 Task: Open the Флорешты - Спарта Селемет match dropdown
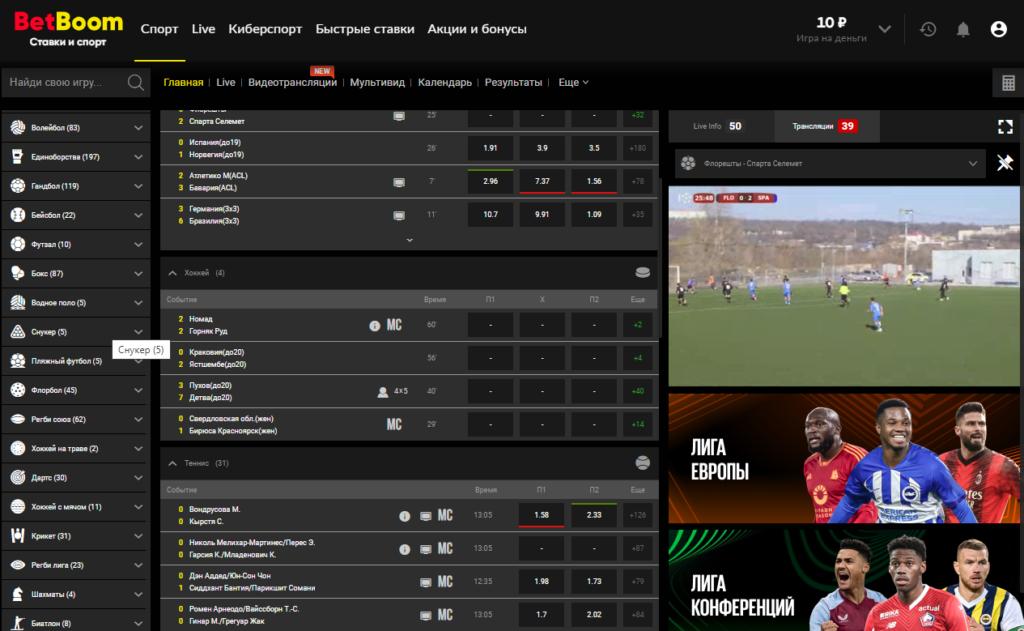tap(829, 163)
